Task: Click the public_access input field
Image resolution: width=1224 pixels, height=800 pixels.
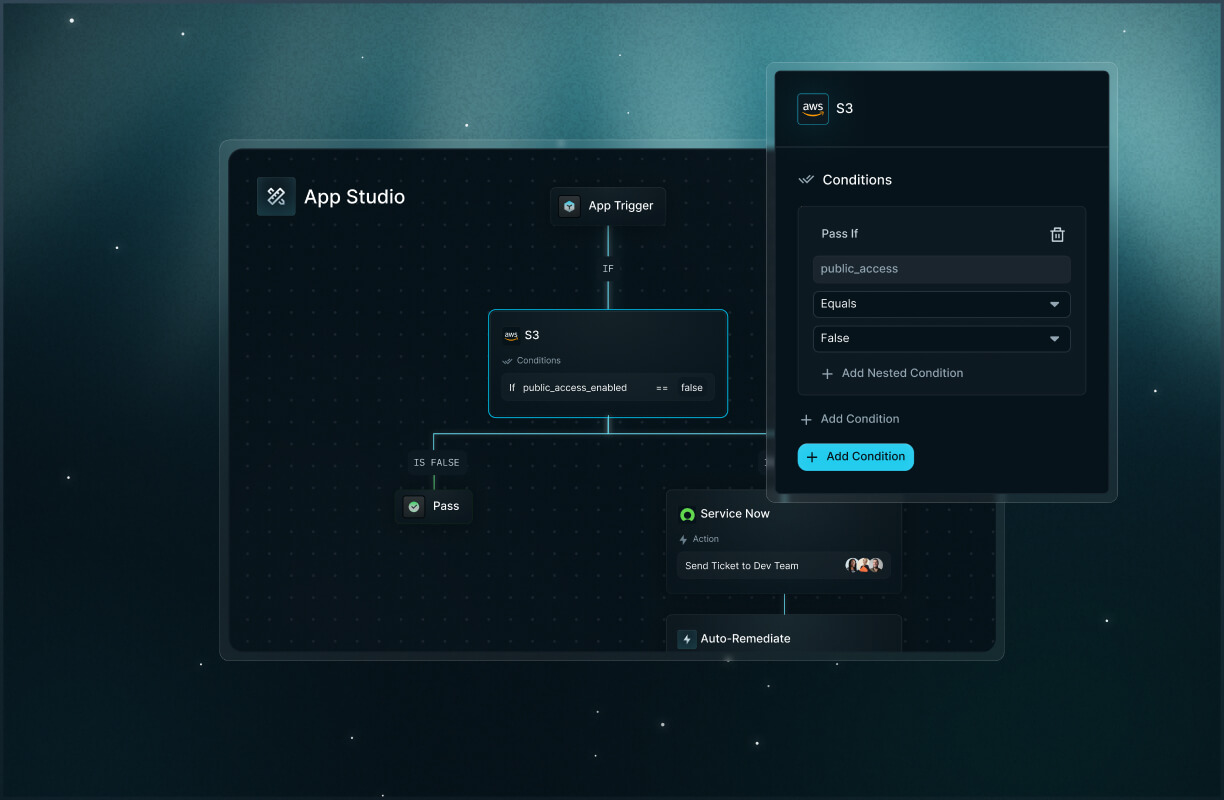Action: coord(941,268)
